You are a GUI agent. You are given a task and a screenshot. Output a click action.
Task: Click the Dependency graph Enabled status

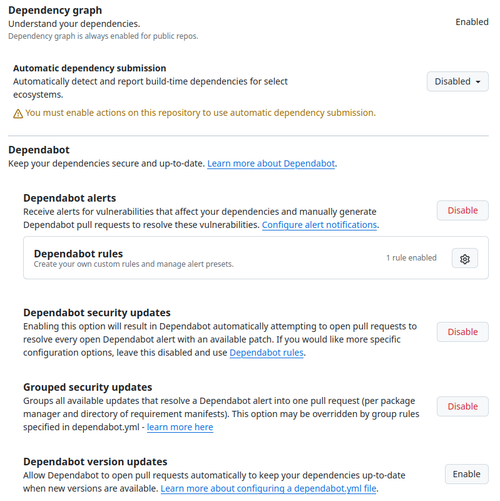pyautogui.click(x=472, y=22)
